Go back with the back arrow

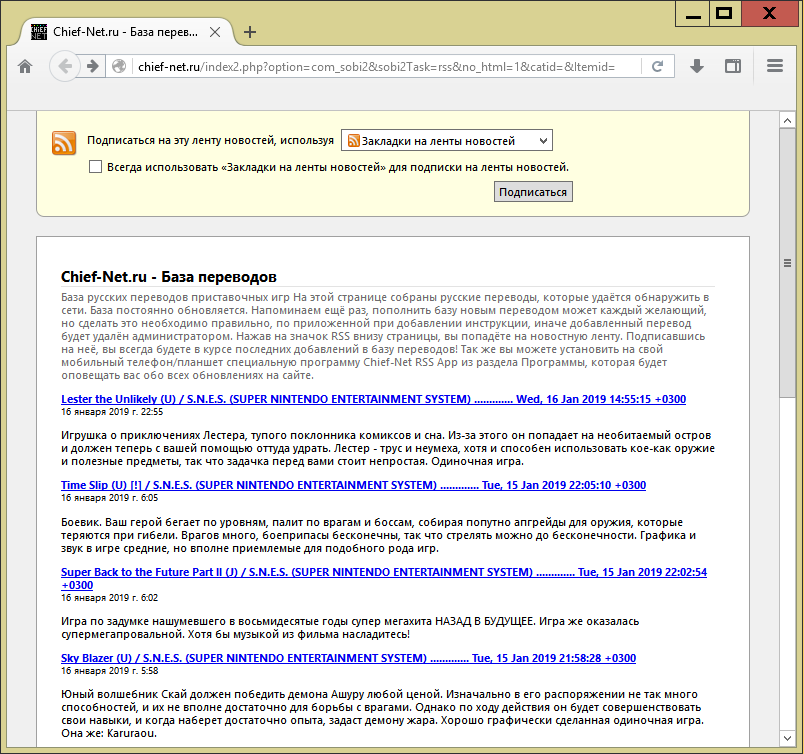[65, 66]
